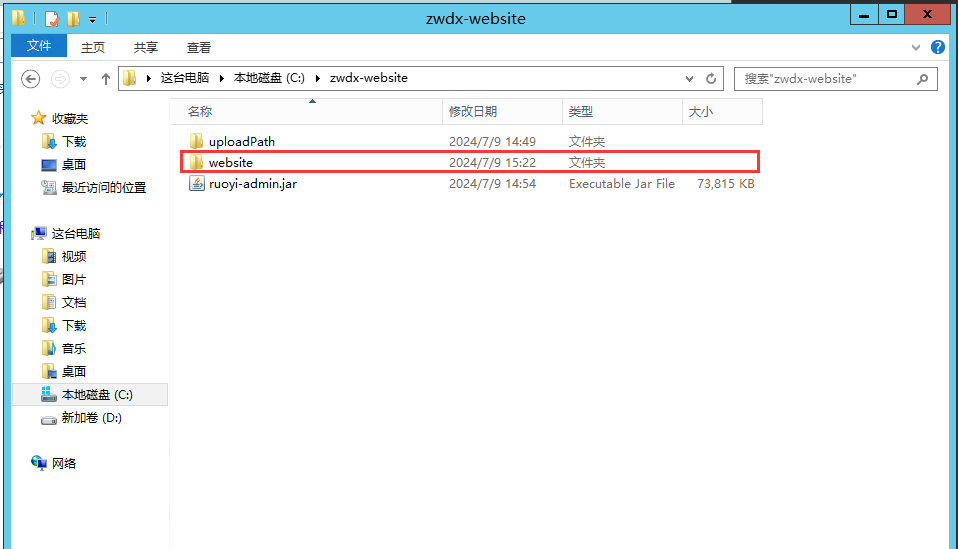This screenshot has height=549, width=958.
Task: Select 新加卷 (D:) in the navigation pane
Action: (x=92, y=418)
